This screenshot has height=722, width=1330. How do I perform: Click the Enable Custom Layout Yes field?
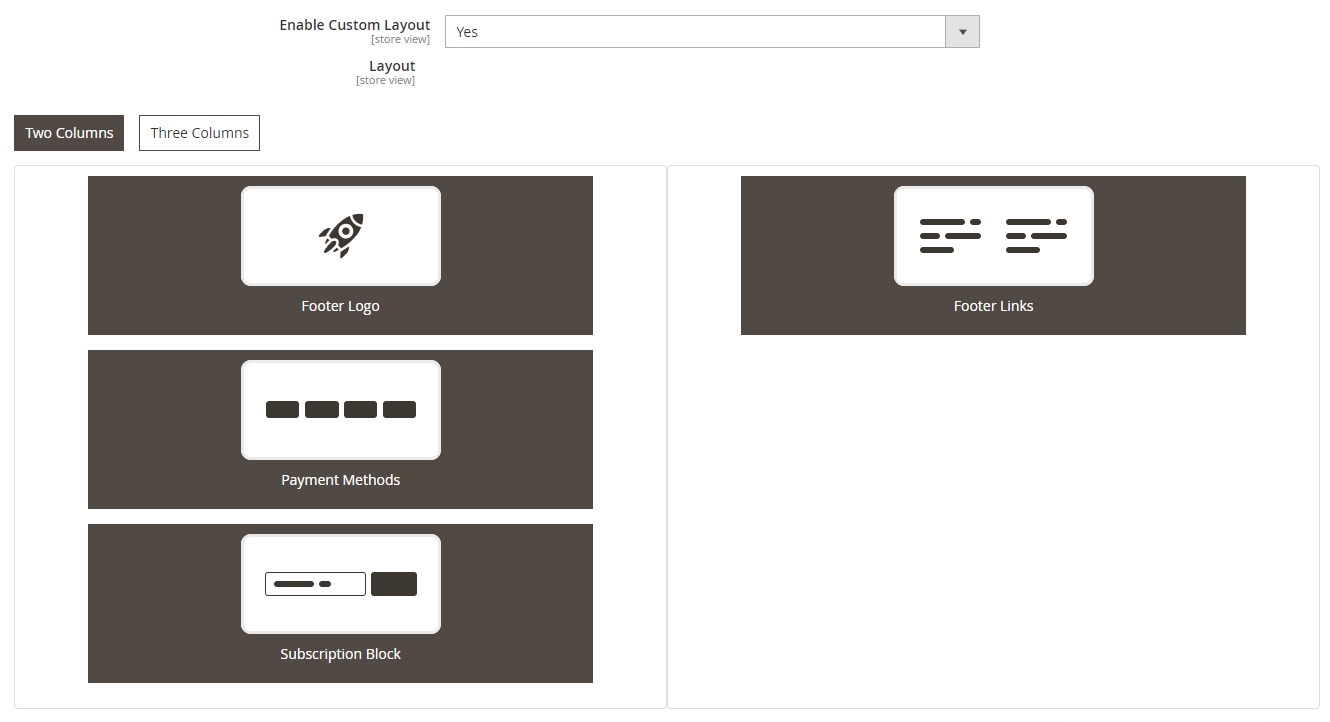(x=712, y=32)
